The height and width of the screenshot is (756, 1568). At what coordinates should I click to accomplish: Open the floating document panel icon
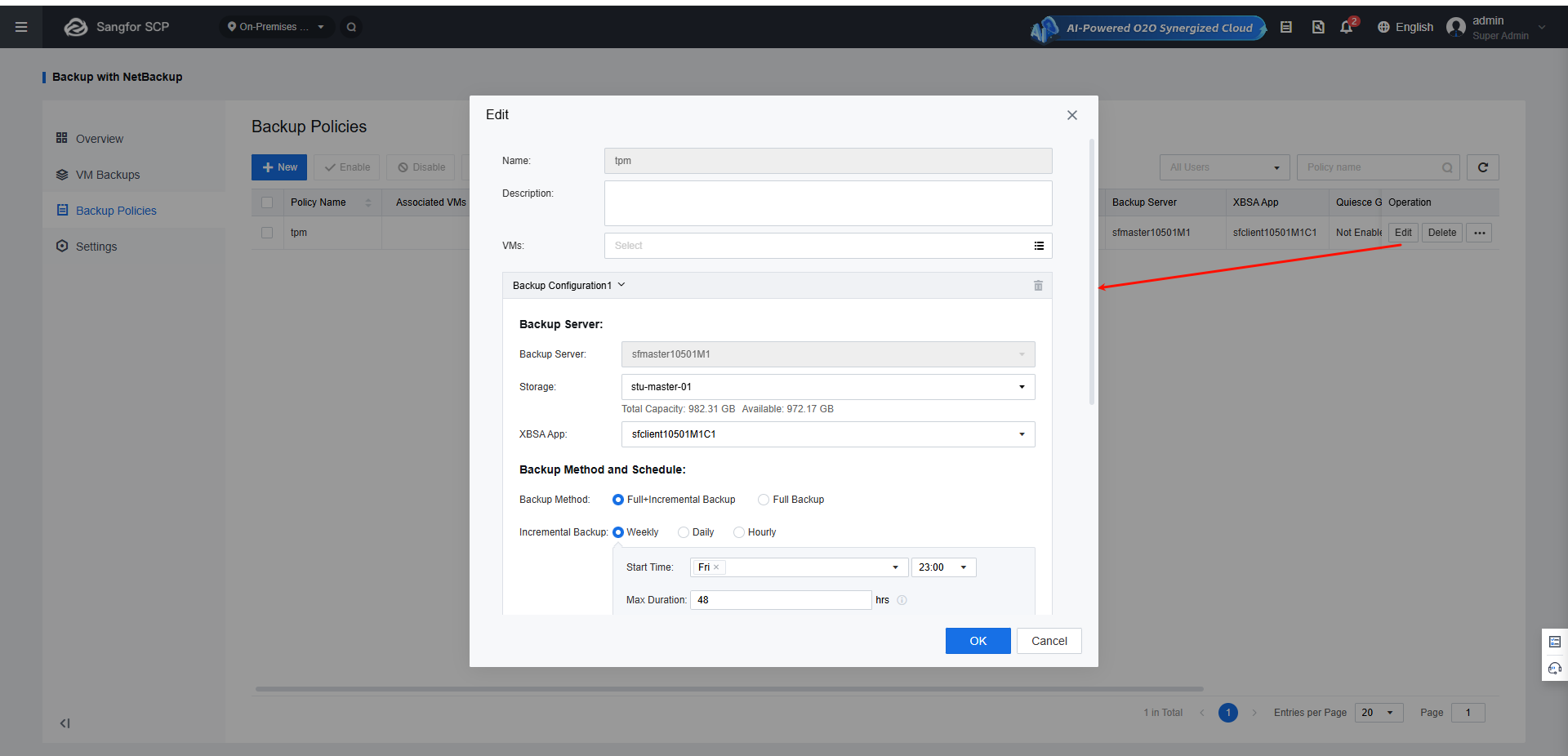[x=1555, y=642]
